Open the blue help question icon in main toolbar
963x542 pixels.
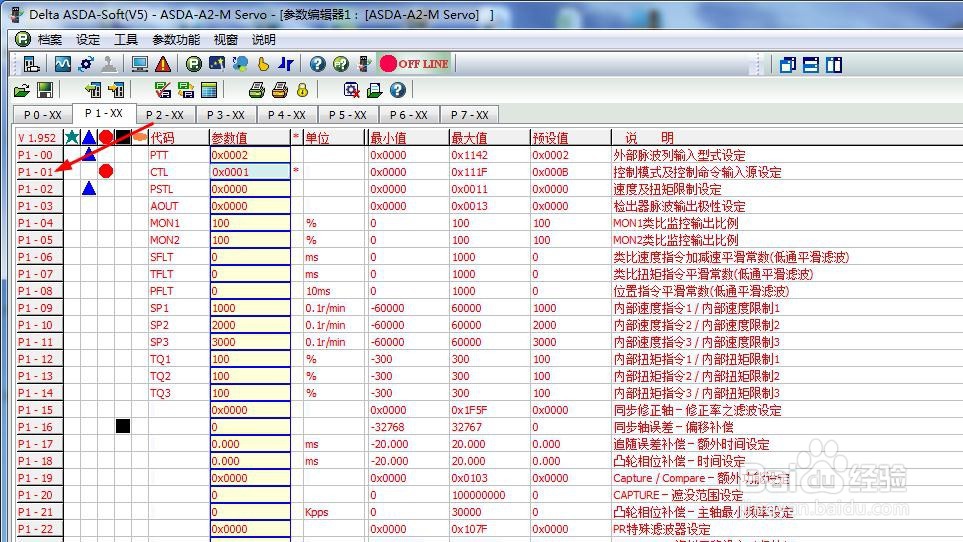tap(318, 64)
